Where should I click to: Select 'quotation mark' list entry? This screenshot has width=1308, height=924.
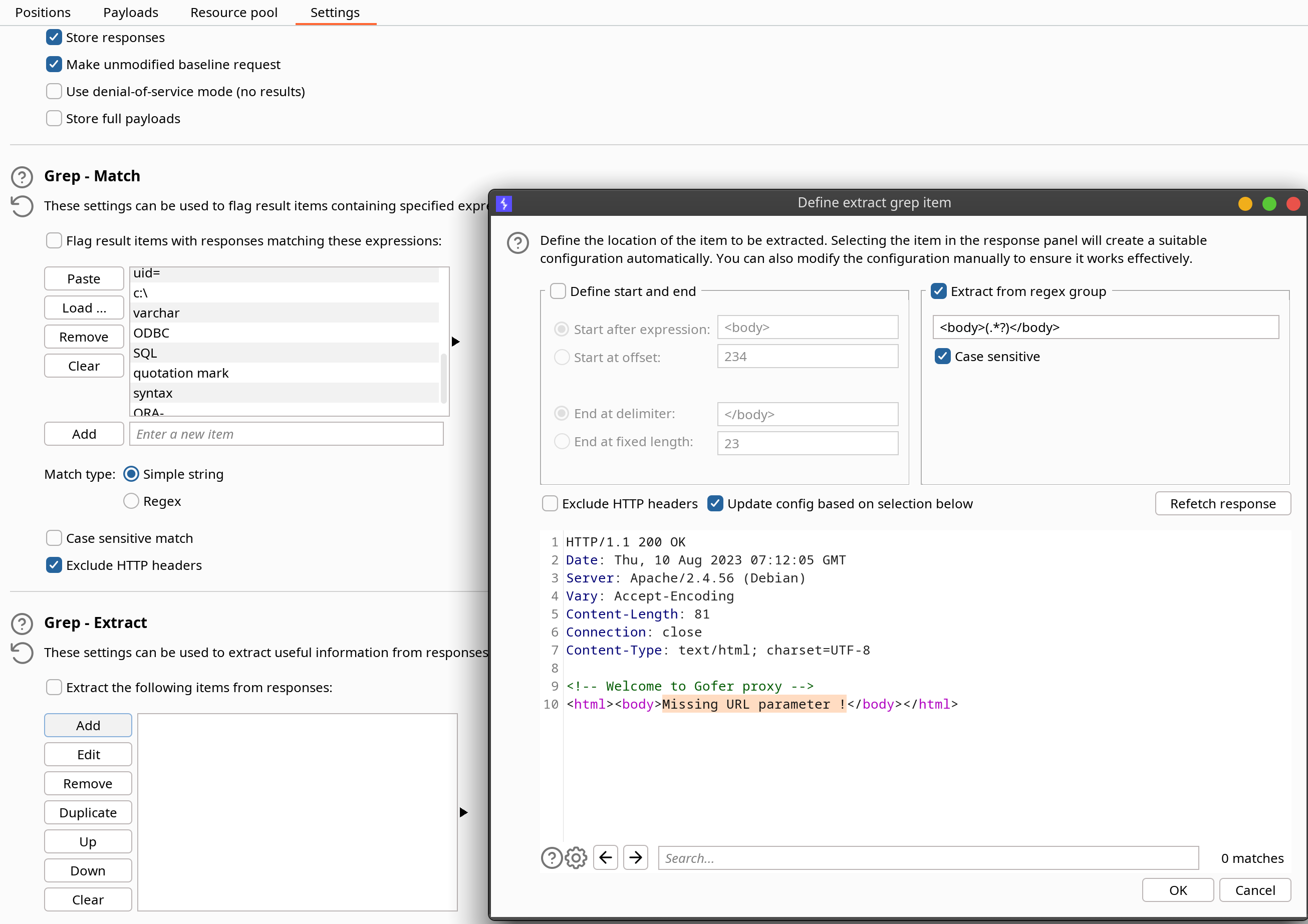tap(285, 373)
